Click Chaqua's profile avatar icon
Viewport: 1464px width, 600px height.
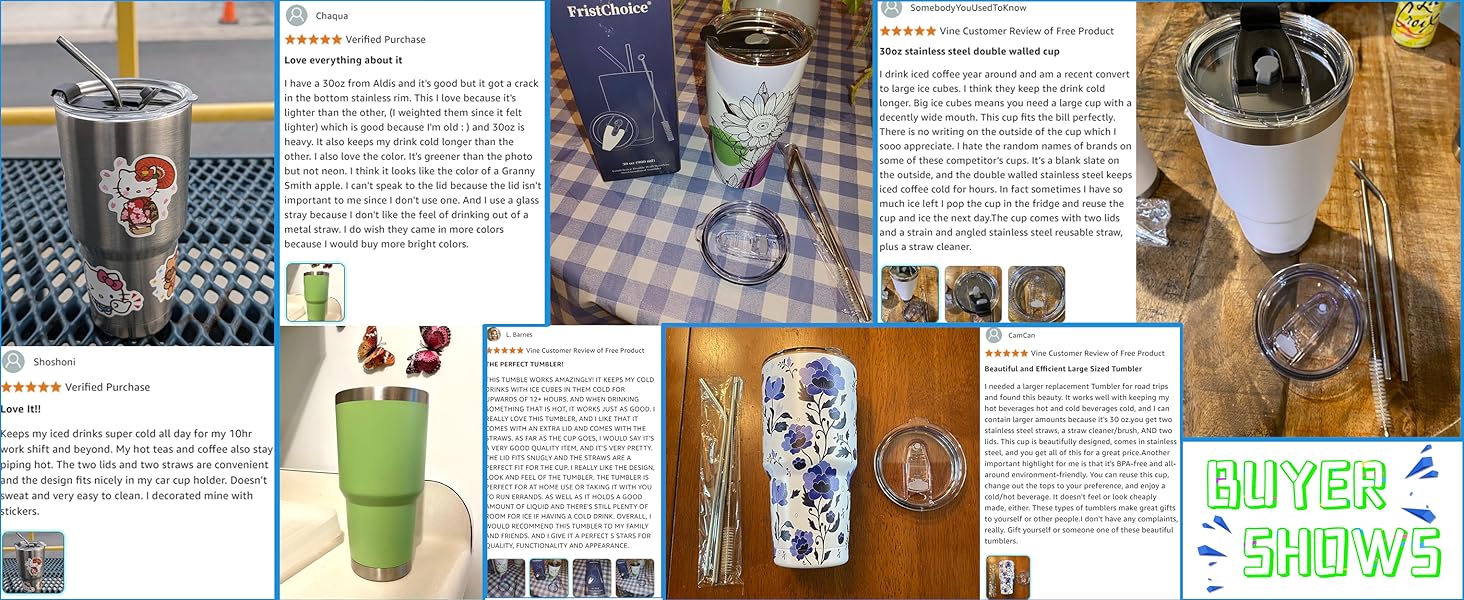click(x=296, y=15)
